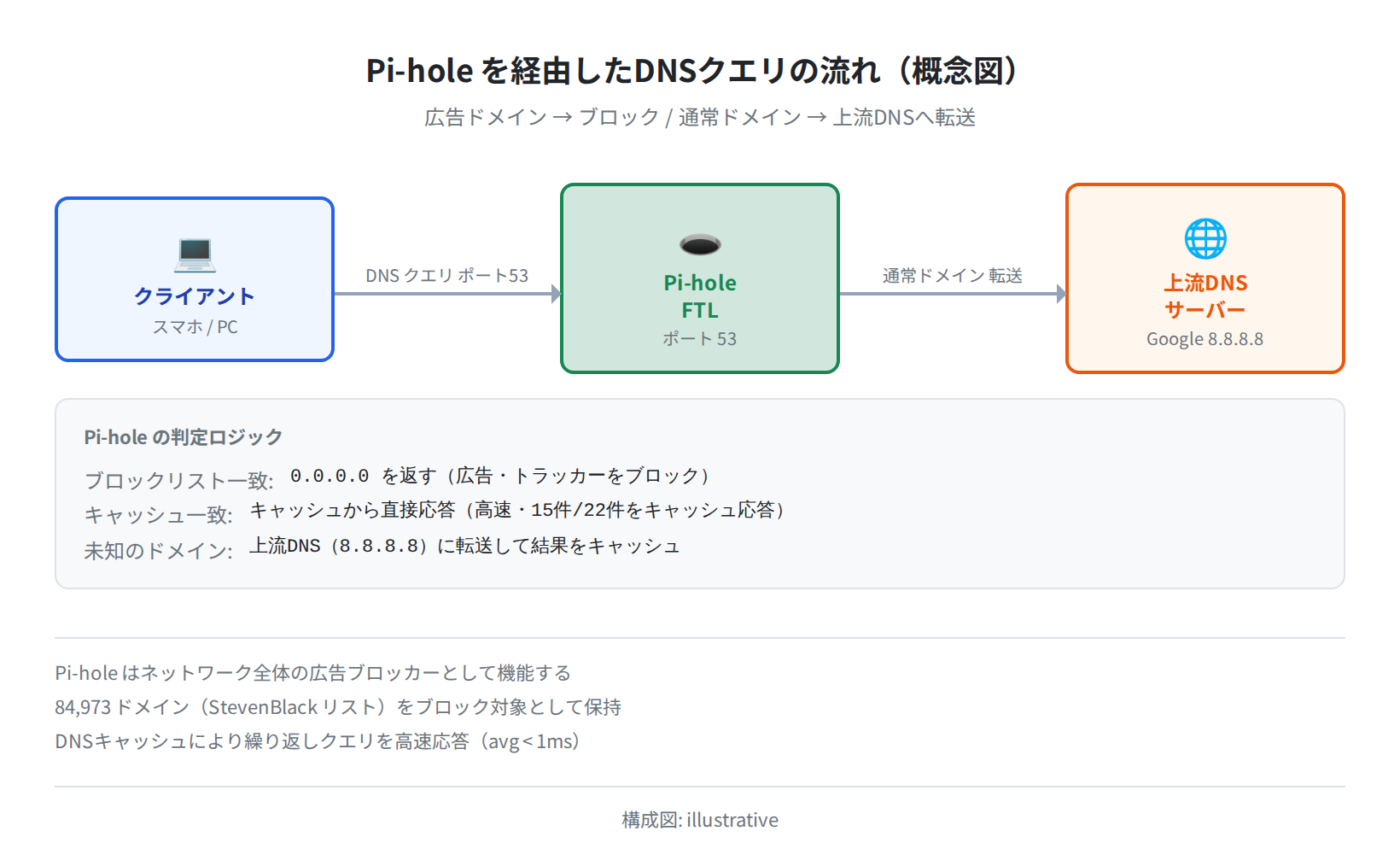Click the ポート 53 text under FTL
1400x866 pixels.
tap(700, 339)
